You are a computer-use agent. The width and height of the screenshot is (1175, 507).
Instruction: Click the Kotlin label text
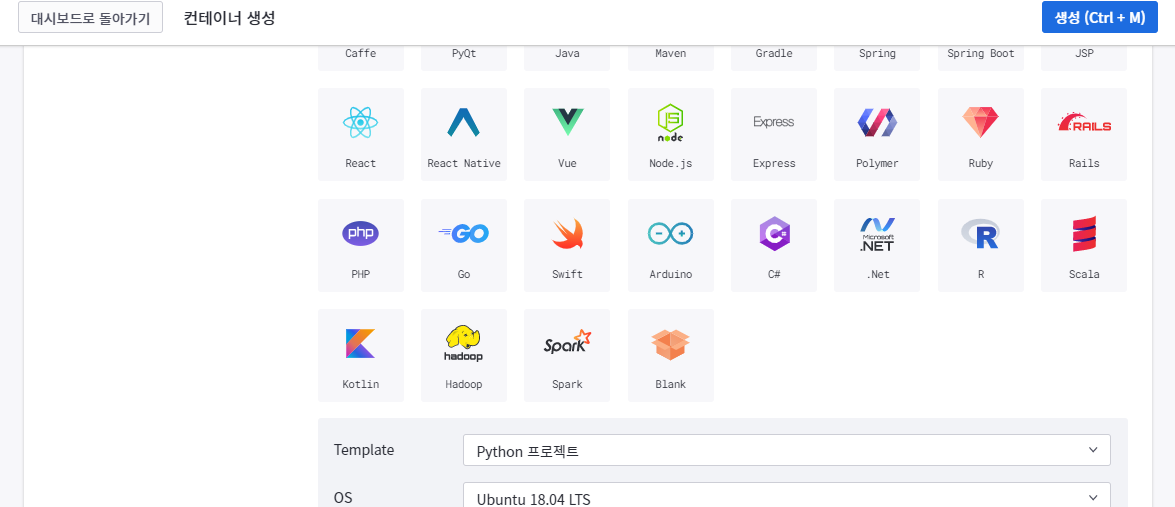coord(360,384)
